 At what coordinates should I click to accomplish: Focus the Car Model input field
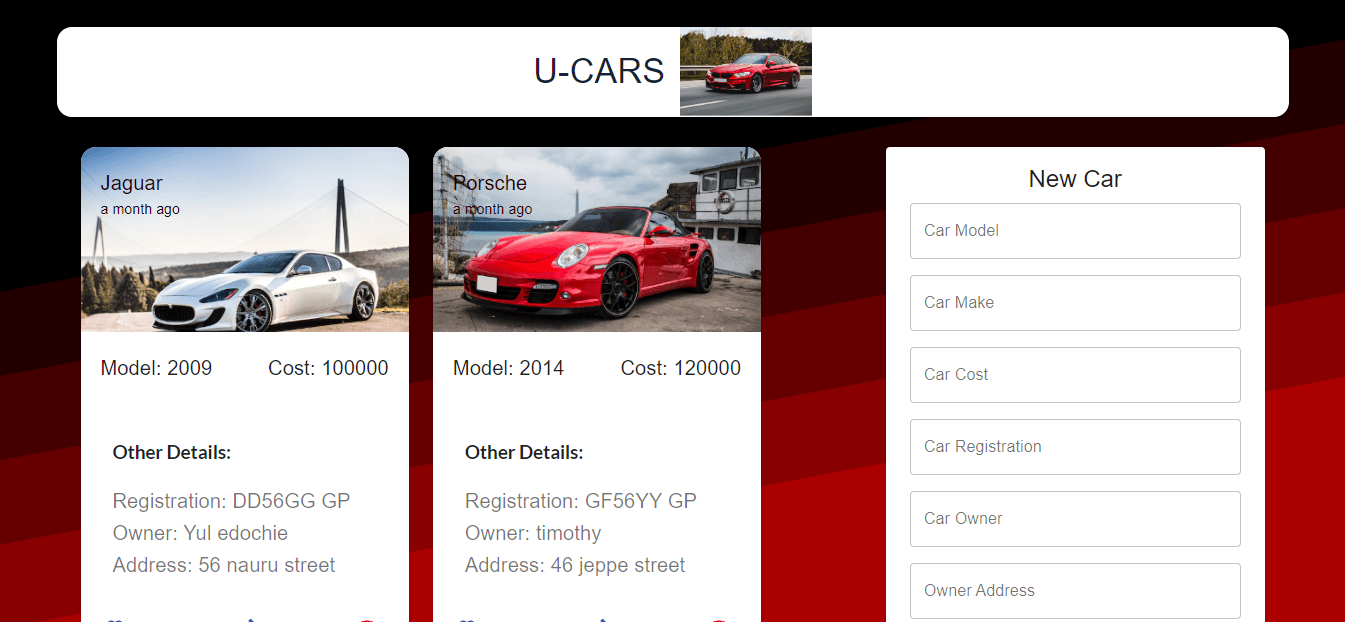pyautogui.click(x=1075, y=231)
